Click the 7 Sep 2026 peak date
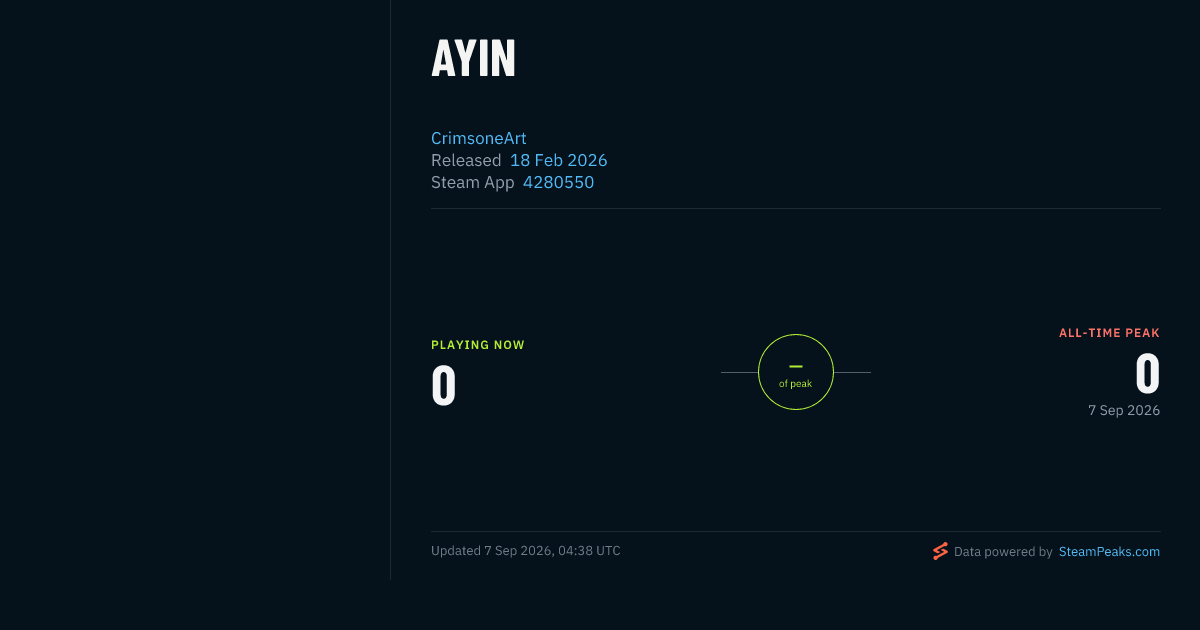 (x=1124, y=410)
